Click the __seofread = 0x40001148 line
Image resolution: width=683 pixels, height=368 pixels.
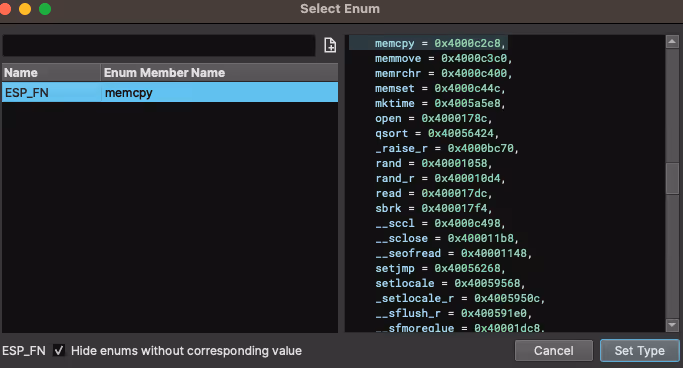(x=453, y=253)
